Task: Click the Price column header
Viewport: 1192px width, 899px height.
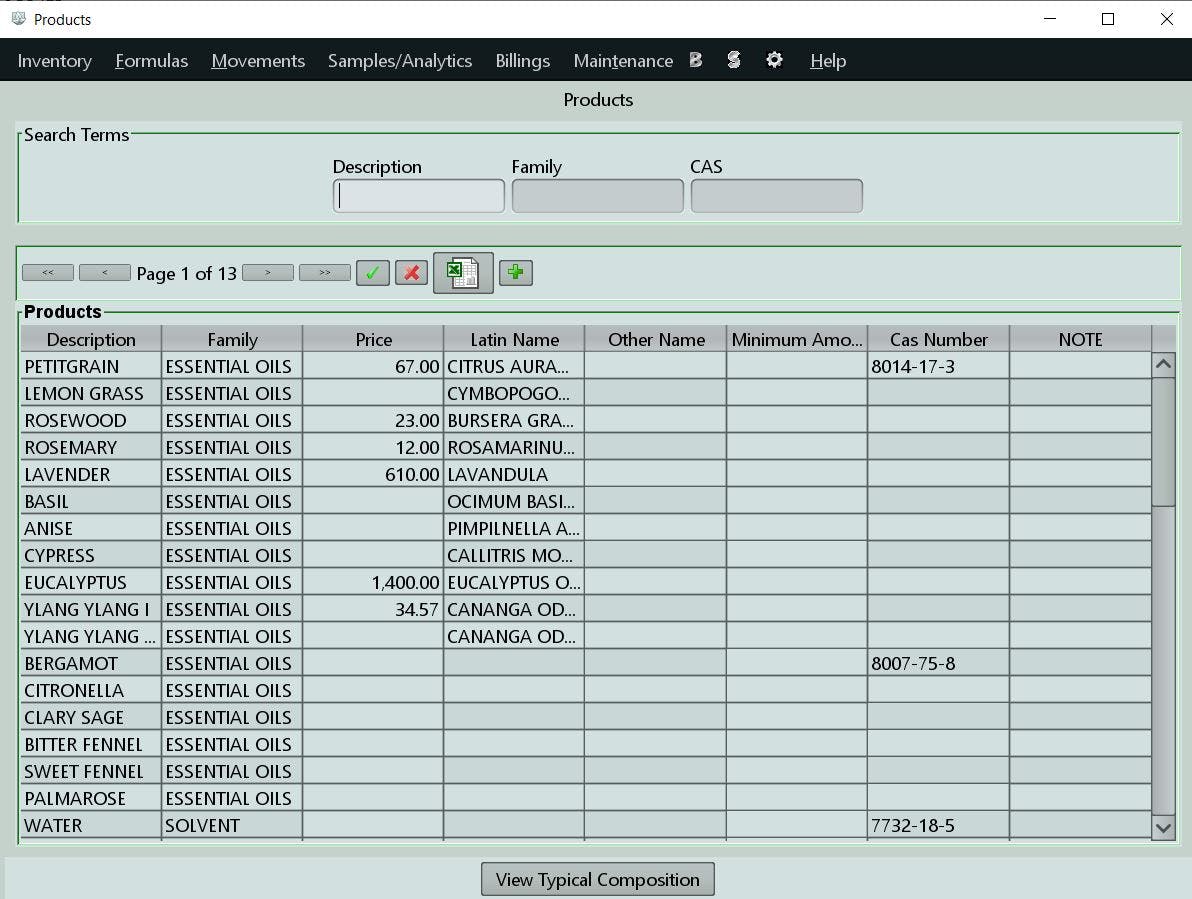Action: pos(373,339)
